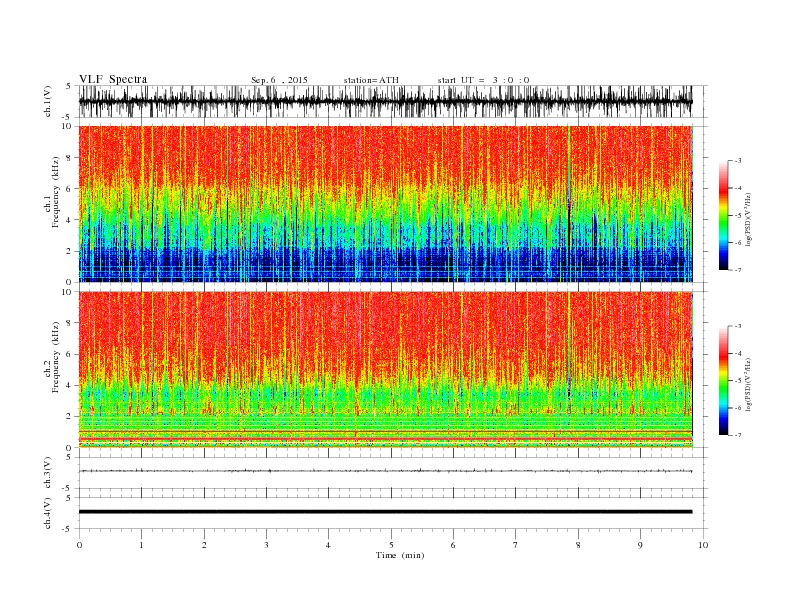
Task: Click the '4' tick on the time axis
Action: [328, 545]
